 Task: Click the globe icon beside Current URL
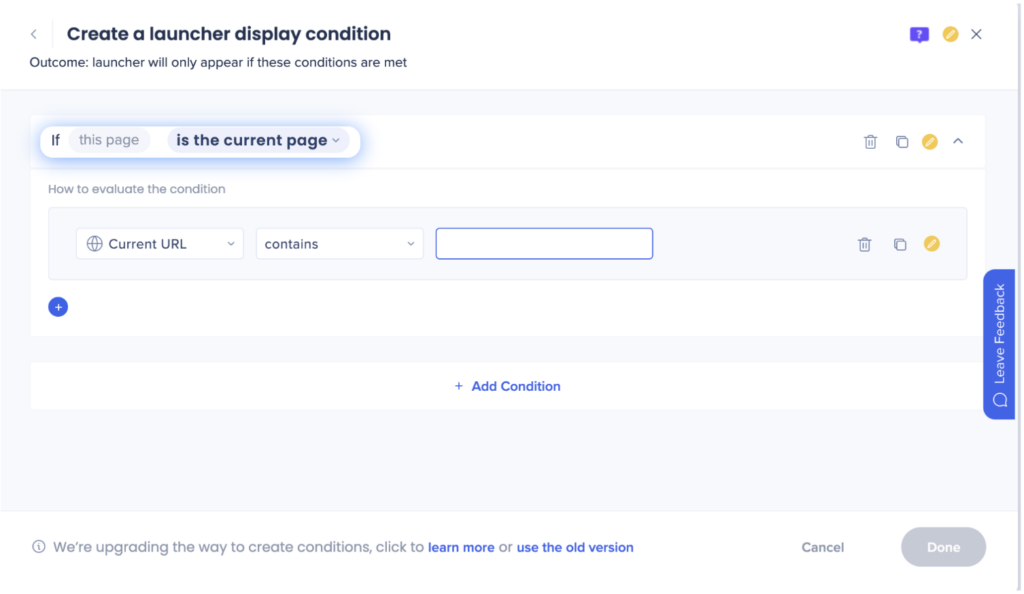point(94,243)
